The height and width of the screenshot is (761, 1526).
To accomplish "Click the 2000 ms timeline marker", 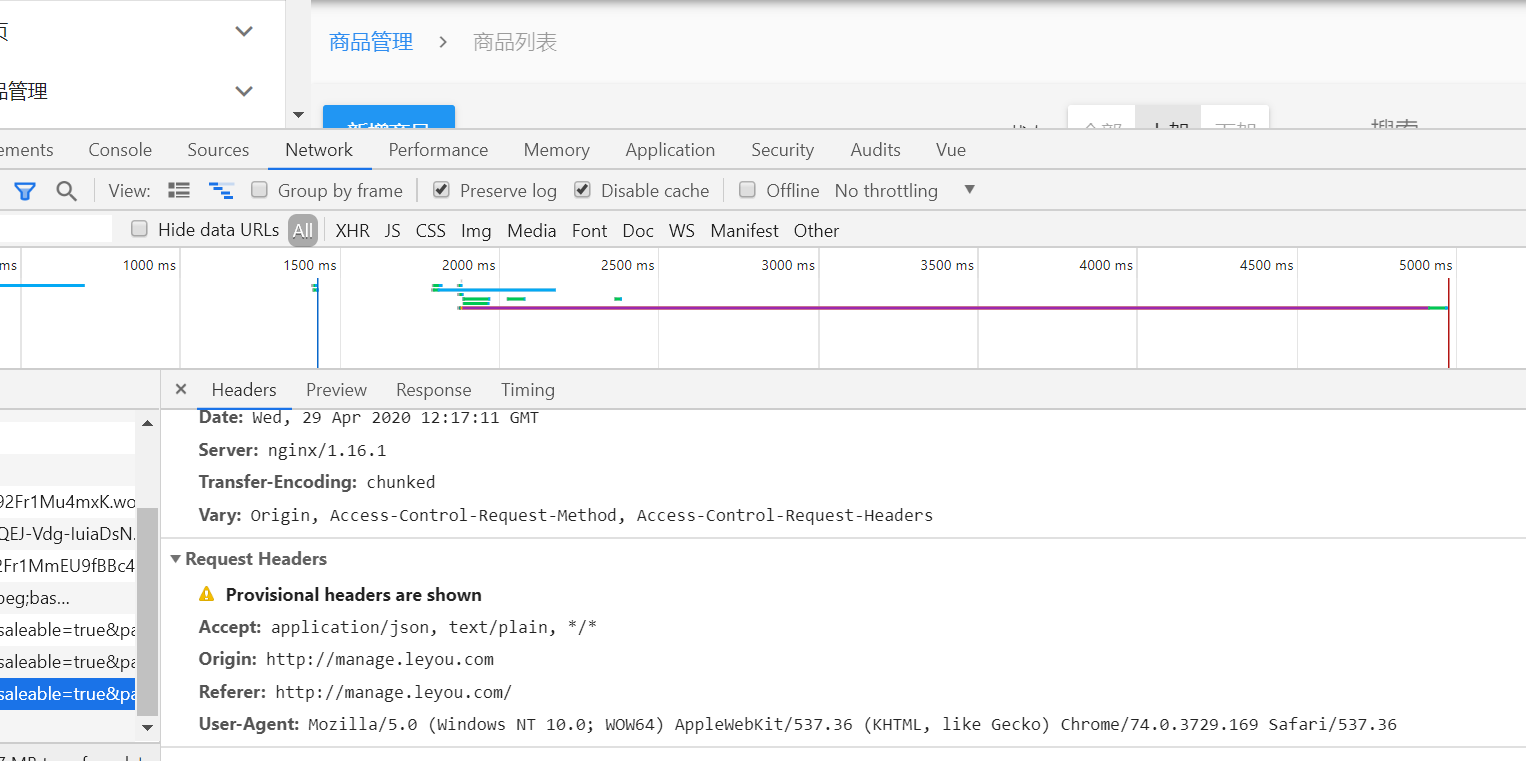I will tap(469, 265).
